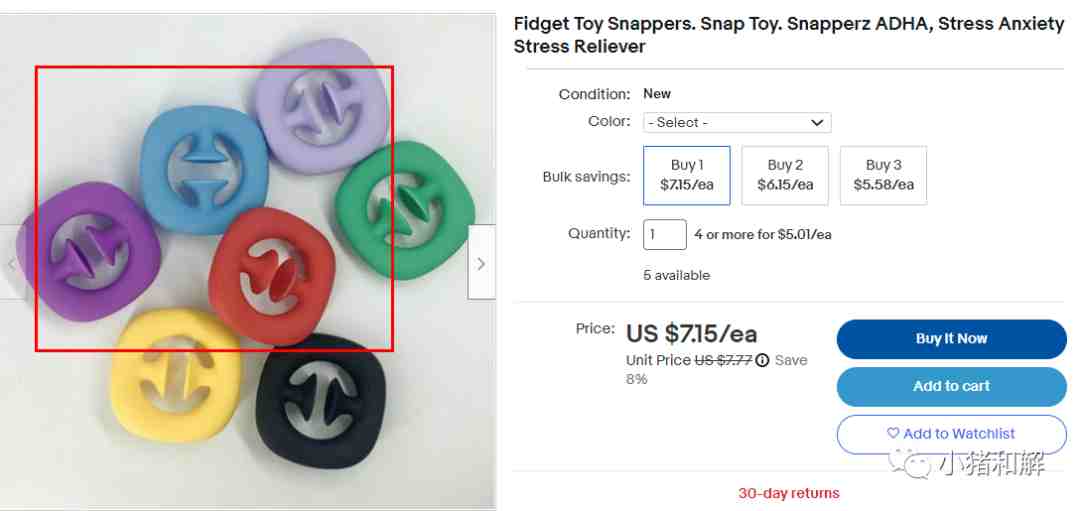Click the blue fidget snapper in photo

[x=204, y=169]
